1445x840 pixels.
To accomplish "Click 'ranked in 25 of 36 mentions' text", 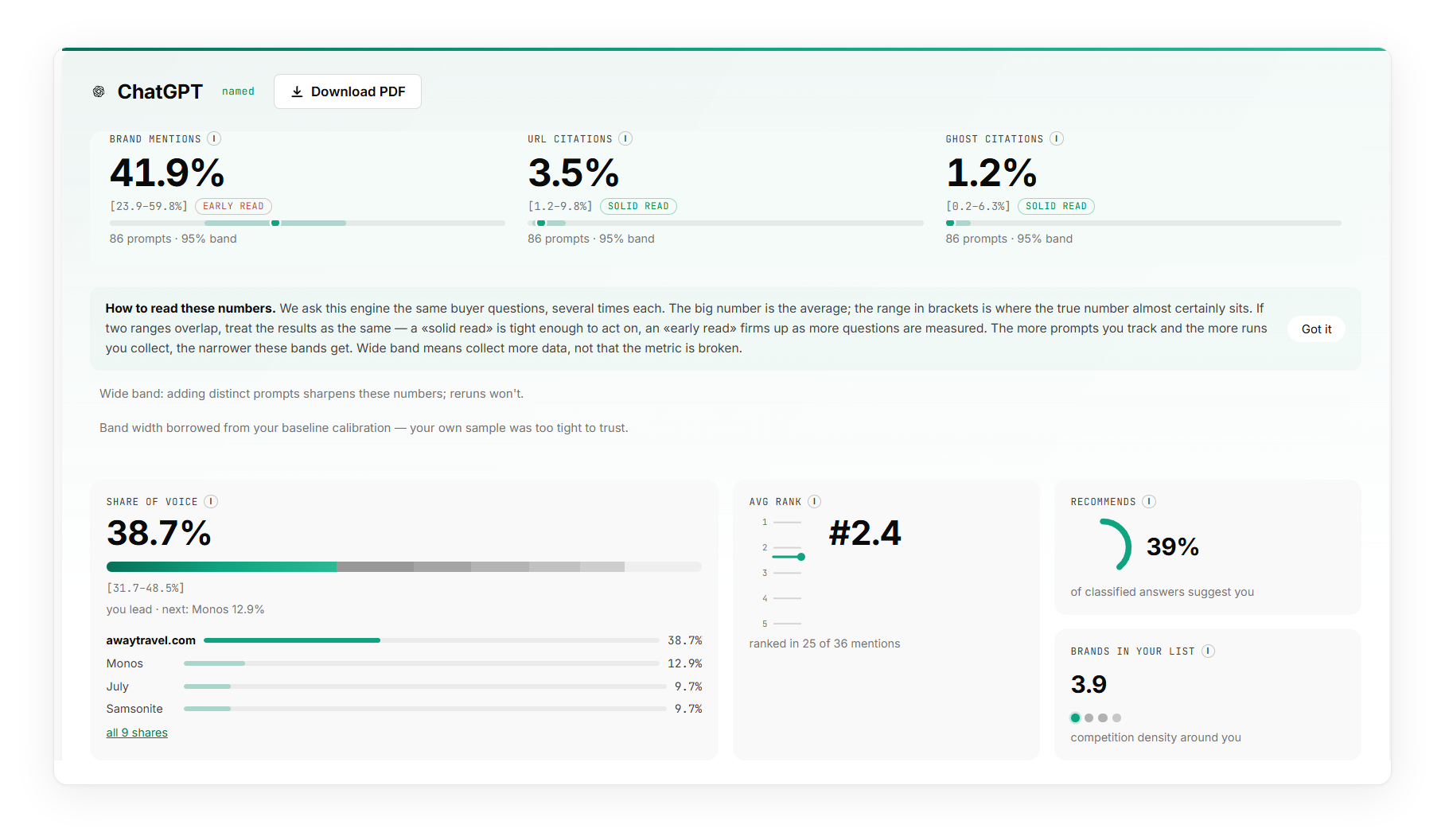I will [x=824, y=644].
